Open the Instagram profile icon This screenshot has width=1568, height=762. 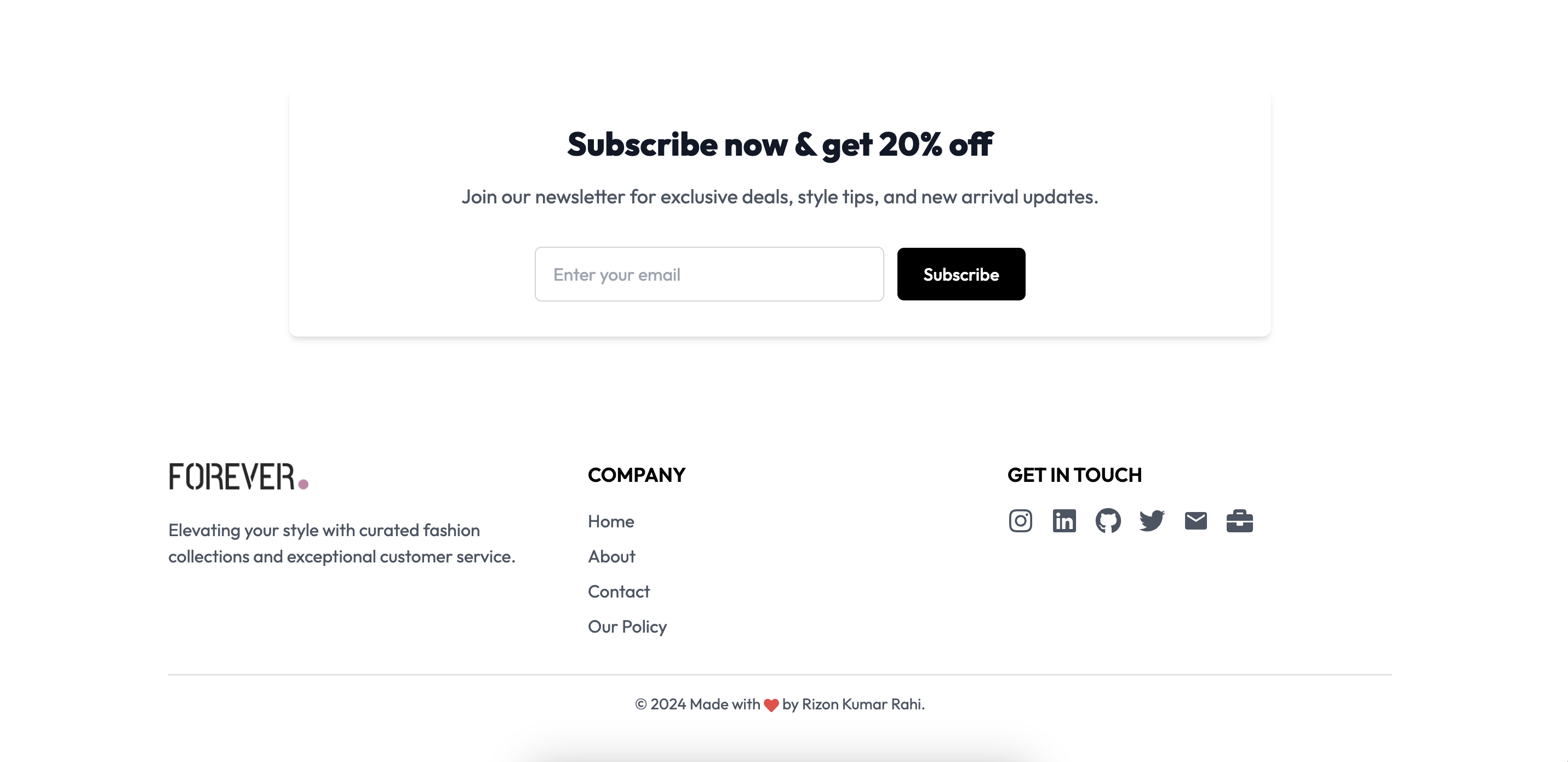click(x=1020, y=520)
